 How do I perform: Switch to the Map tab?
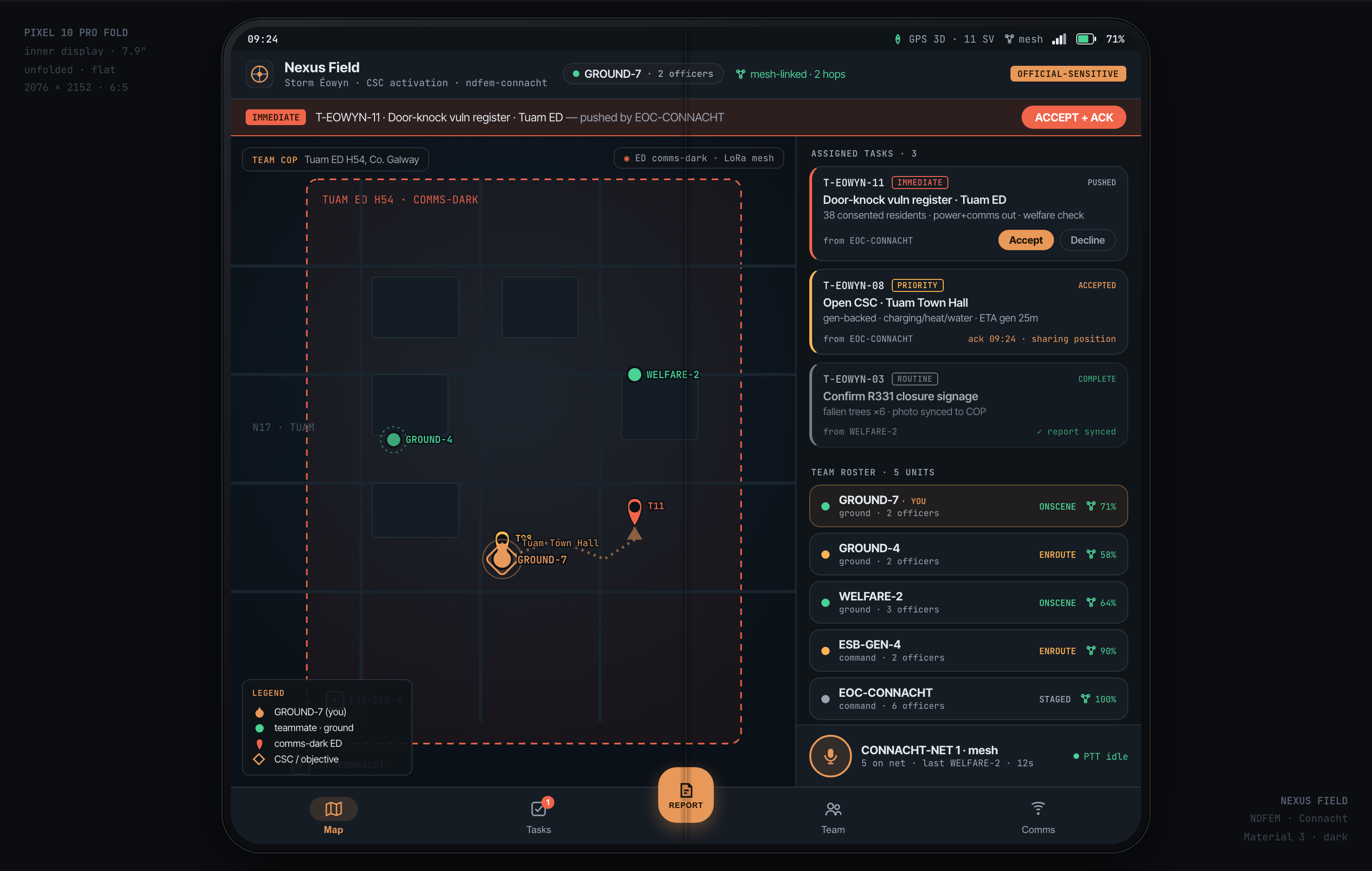click(x=333, y=816)
